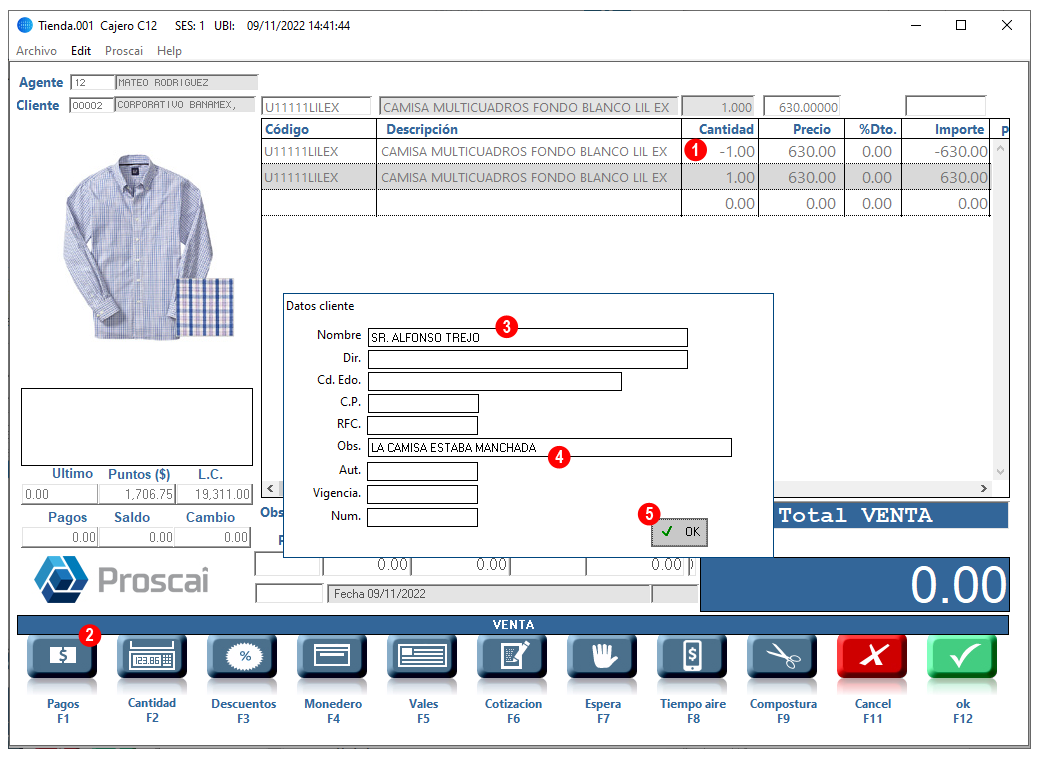Click the Descripción column header
This screenshot has width=1039, height=757.
click(529, 129)
